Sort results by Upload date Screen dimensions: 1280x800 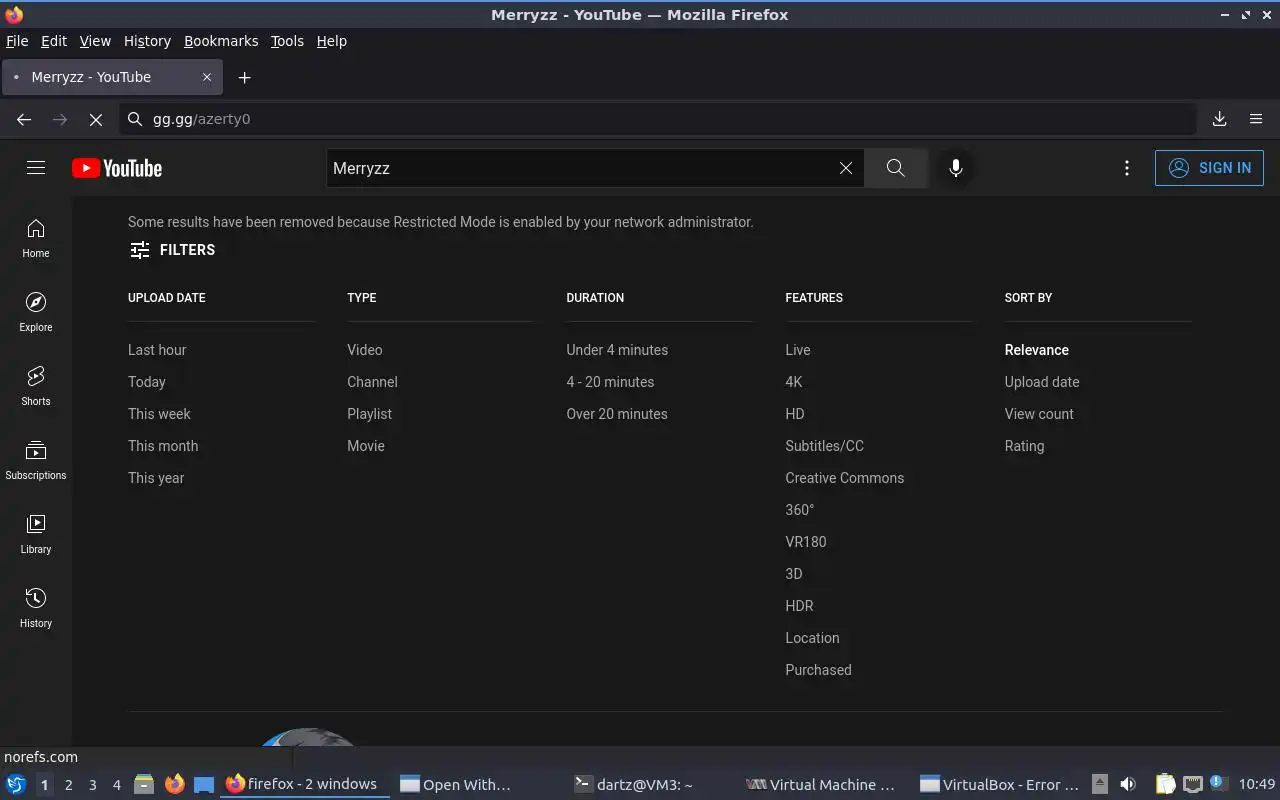(1042, 382)
